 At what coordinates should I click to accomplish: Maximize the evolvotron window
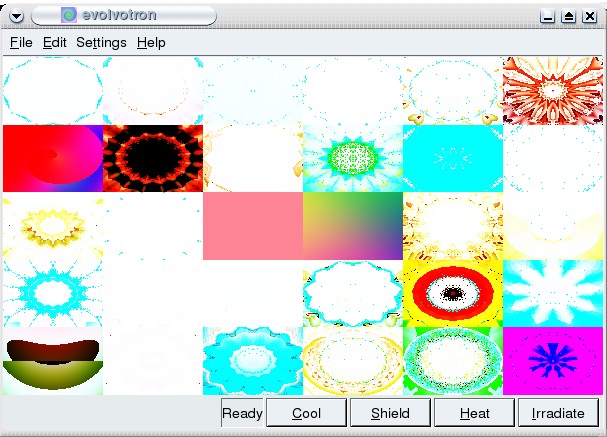568,16
